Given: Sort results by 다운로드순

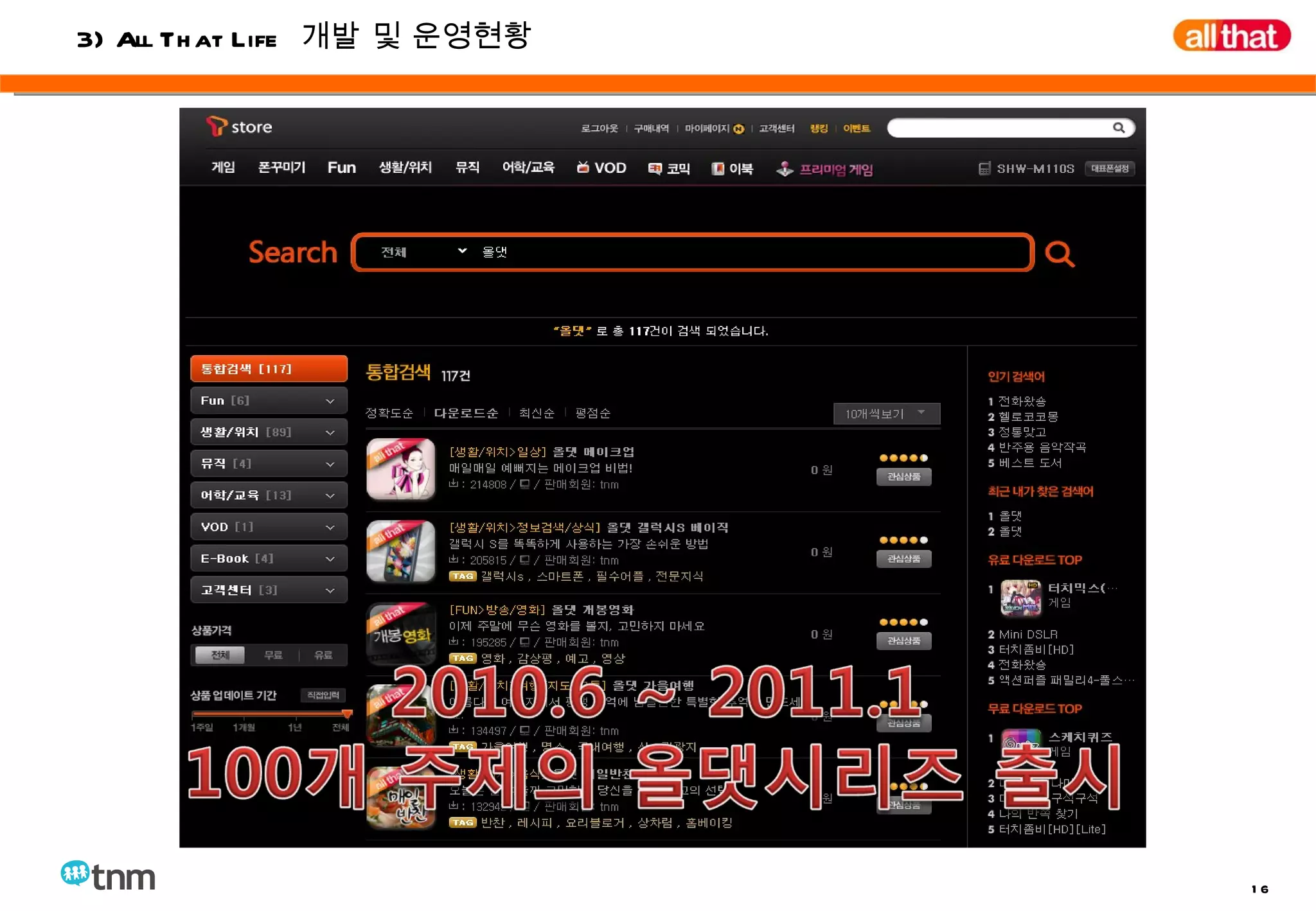Looking at the screenshot, I should click(x=466, y=413).
